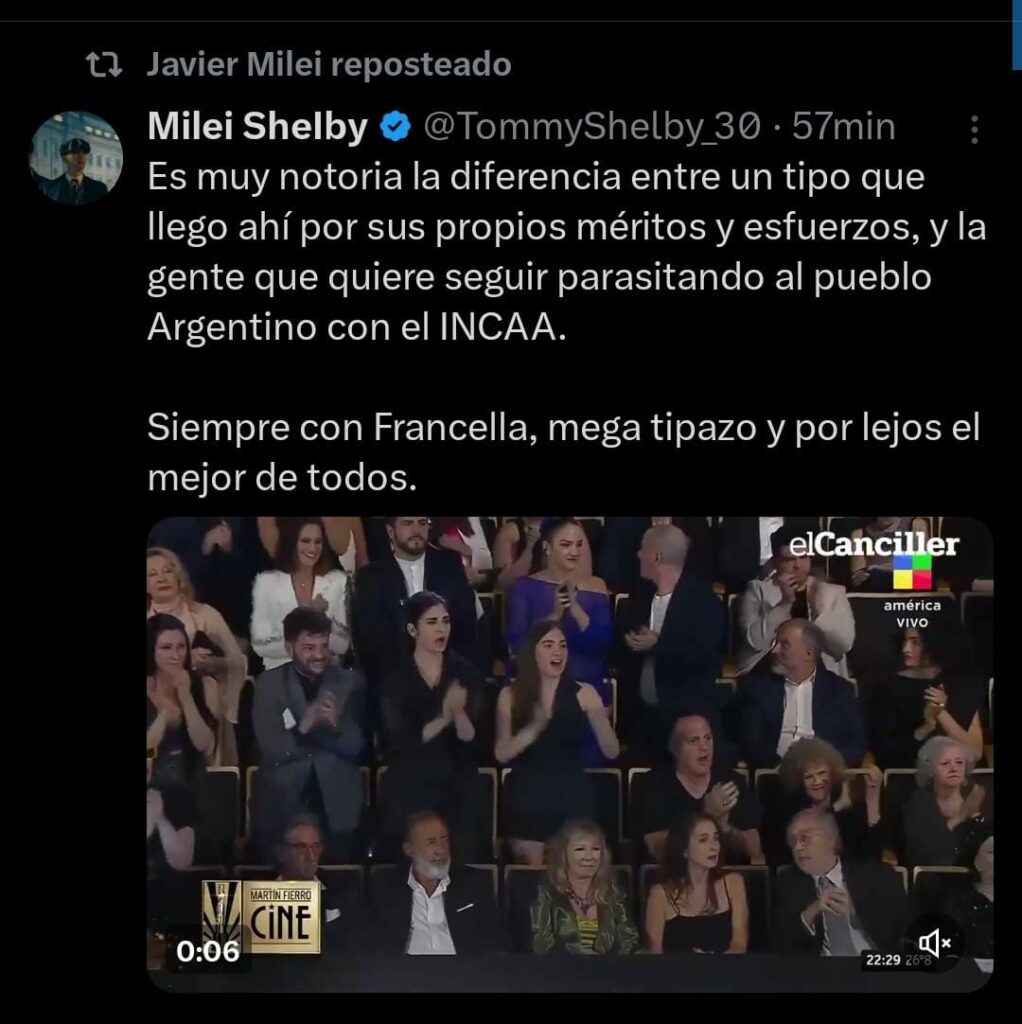The height and width of the screenshot is (1024, 1022).
Task: Click the golden statuette logo in video
Action: [221, 917]
